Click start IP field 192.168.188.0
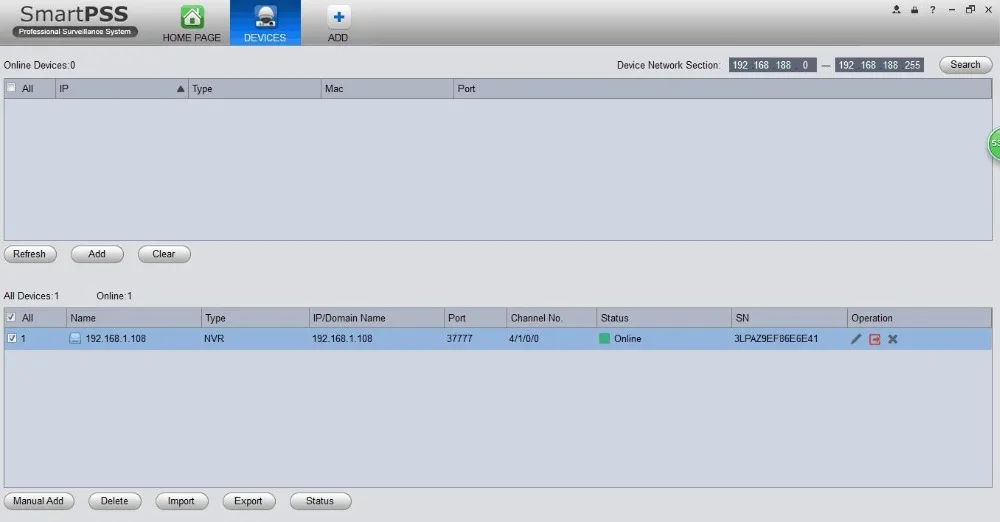This screenshot has width=1000, height=522. (x=772, y=65)
